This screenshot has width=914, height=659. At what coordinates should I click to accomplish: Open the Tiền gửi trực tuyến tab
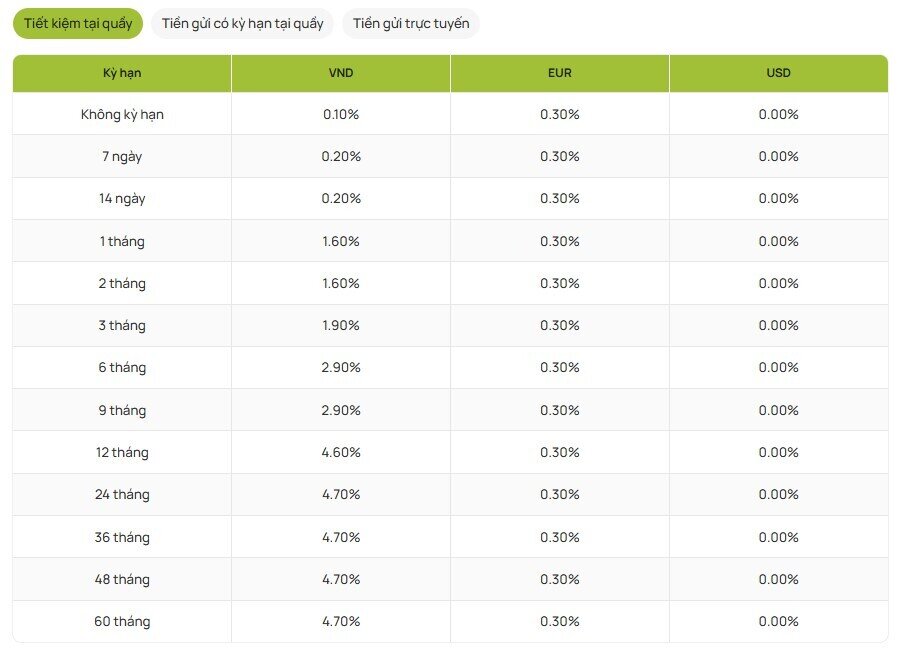click(x=411, y=24)
